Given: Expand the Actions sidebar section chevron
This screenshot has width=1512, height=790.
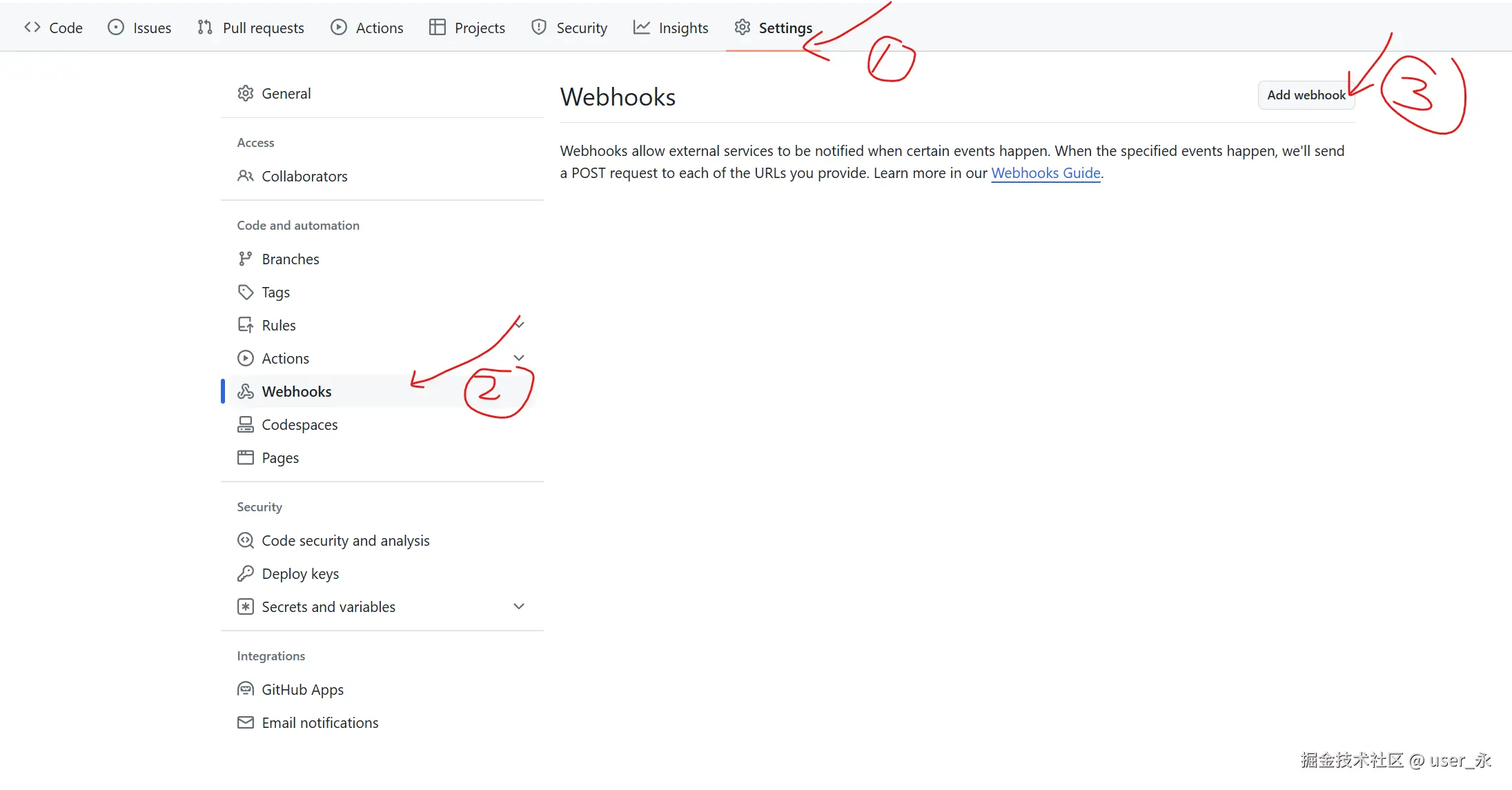Looking at the screenshot, I should coord(519,357).
